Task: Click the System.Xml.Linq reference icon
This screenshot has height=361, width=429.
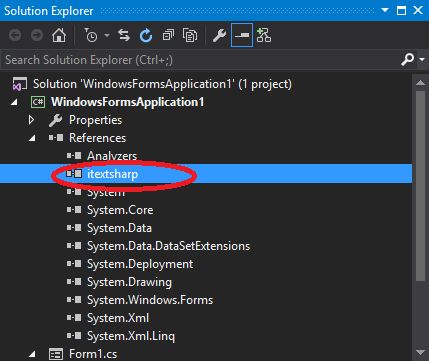Action: pyautogui.click(x=74, y=336)
